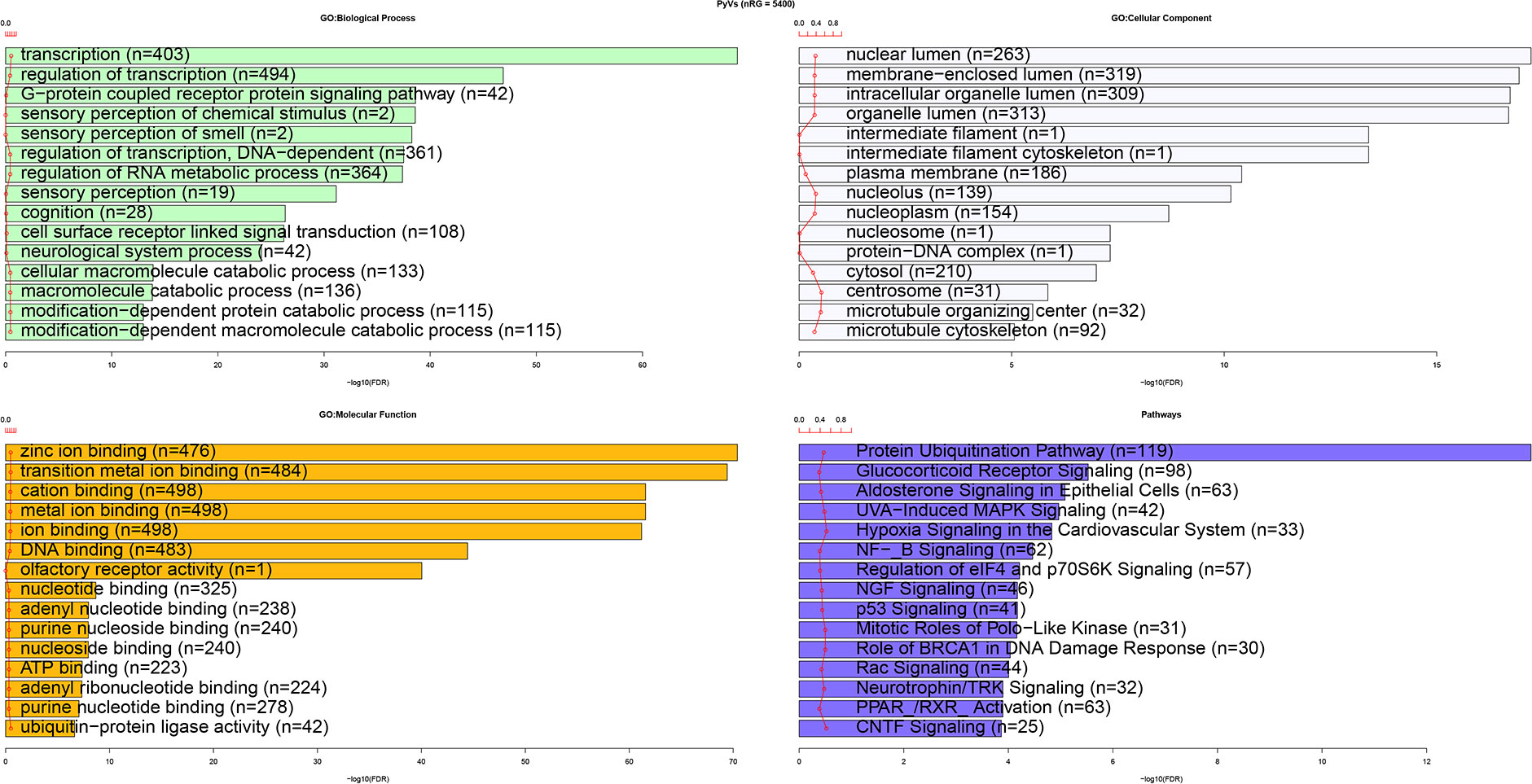Click 'neurological system process (n=42)' label
Image resolution: width=1532 pixels, height=784 pixels.
[x=166, y=252]
